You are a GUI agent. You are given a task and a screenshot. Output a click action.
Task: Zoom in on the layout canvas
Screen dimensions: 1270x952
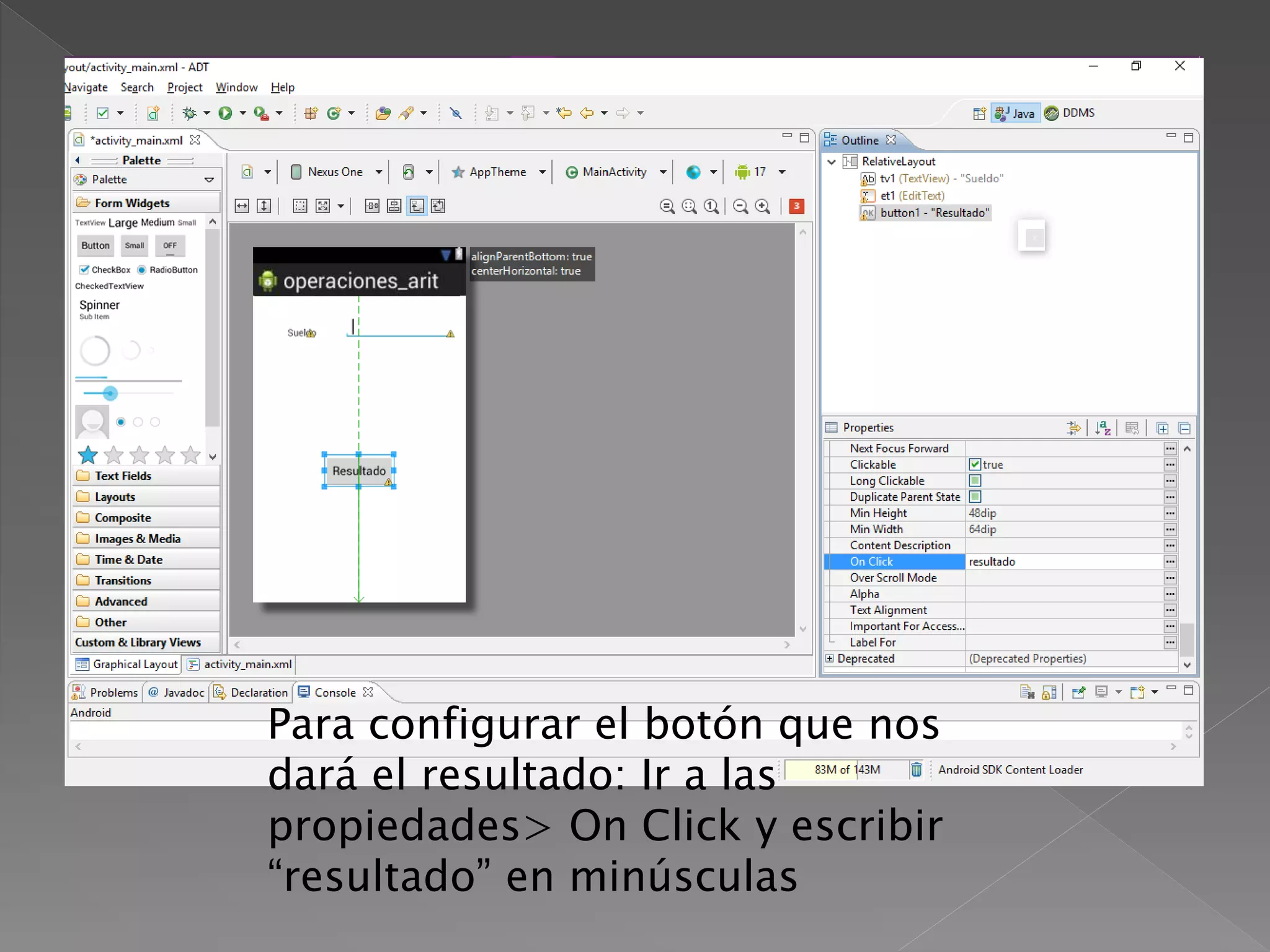click(763, 206)
